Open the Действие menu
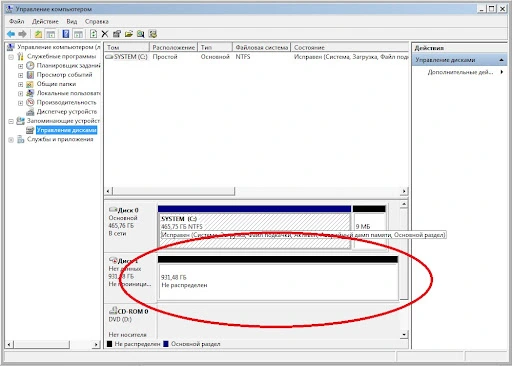 45,22
